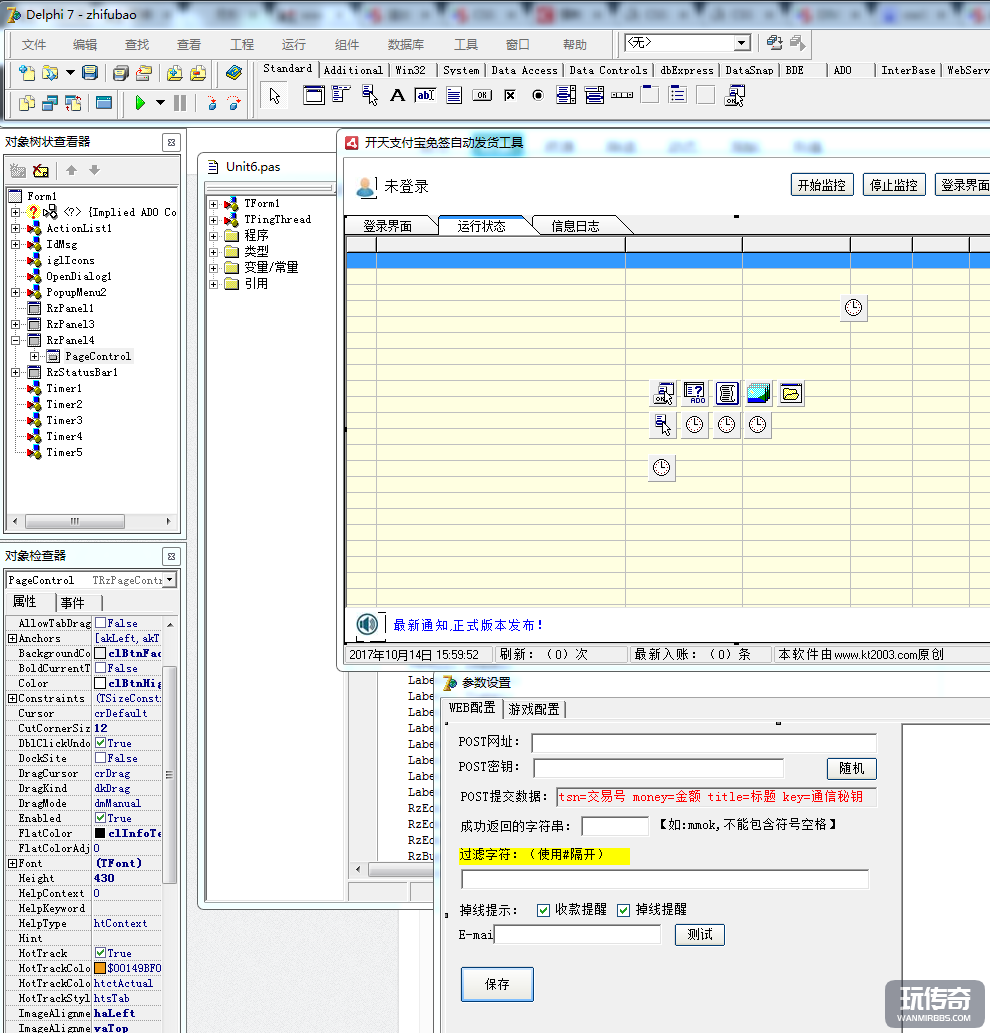Screen dimensions: 990x1033
Task: Click the Save file toolbar icon
Action: [90, 73]
